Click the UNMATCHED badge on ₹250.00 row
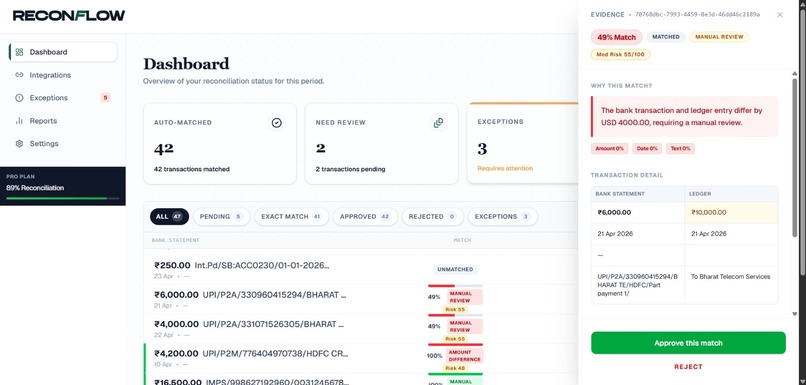Viewport: 806px width, 385px height. click(455, 269)
